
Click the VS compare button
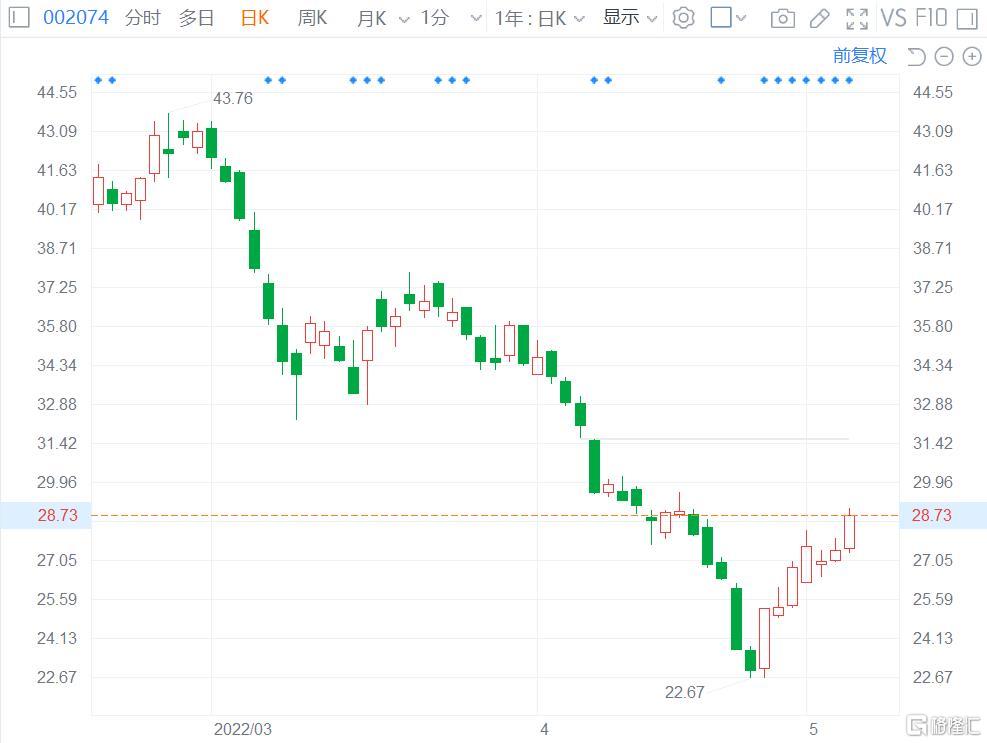(x=893, y=18)
